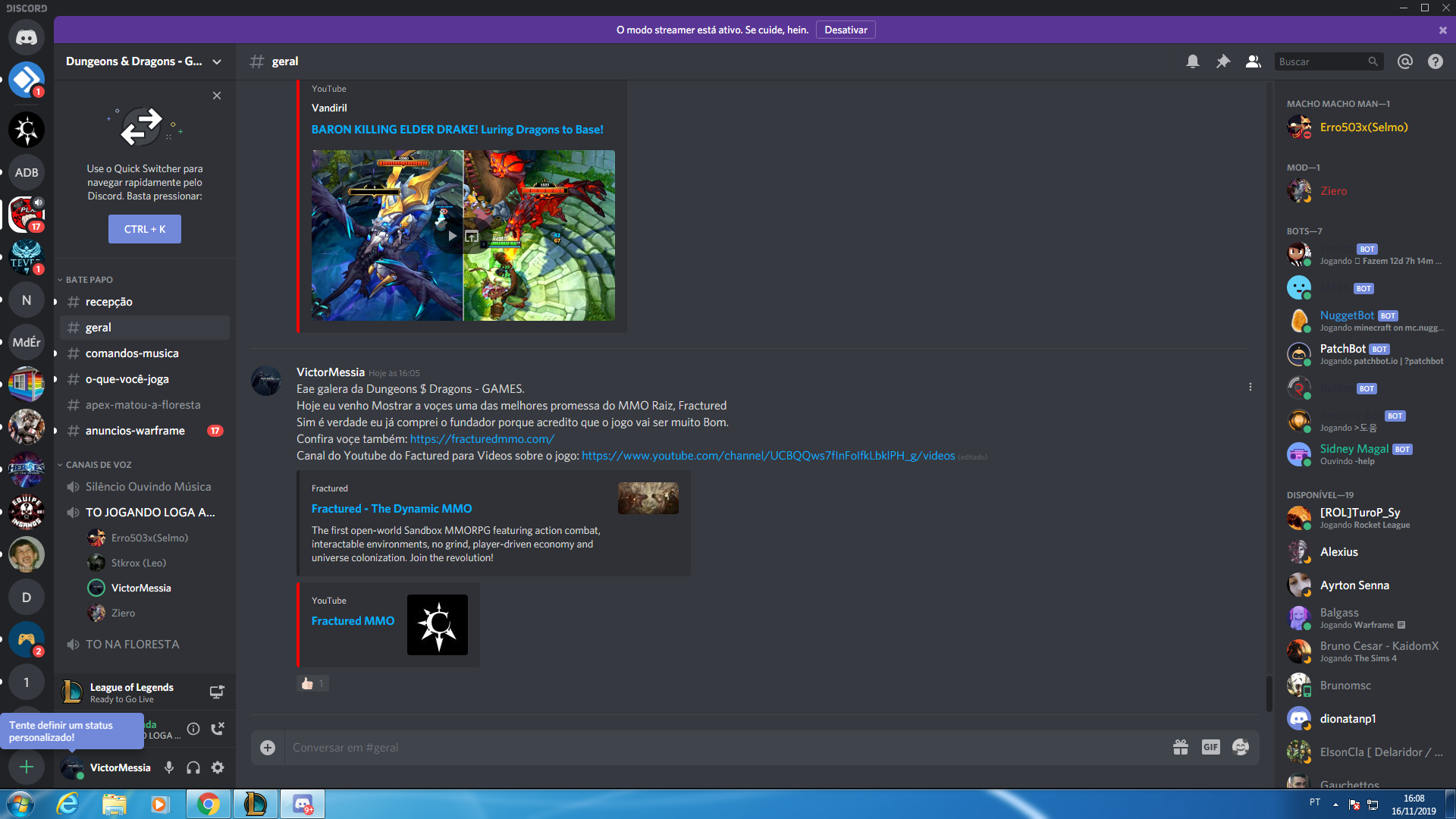Open help icon in header

[1436, 61]
